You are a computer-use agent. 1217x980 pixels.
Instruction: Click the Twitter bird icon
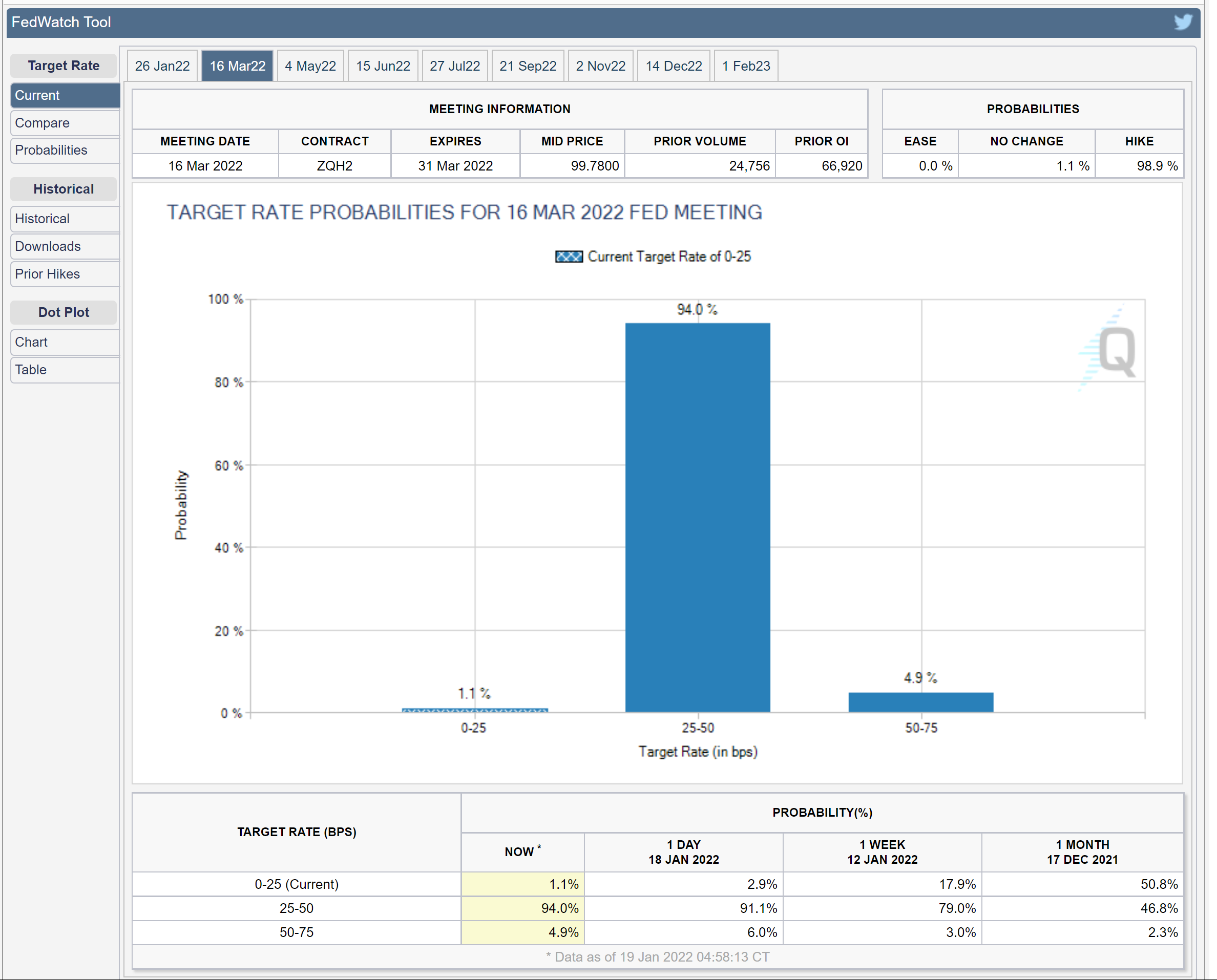click(1183, 22)
